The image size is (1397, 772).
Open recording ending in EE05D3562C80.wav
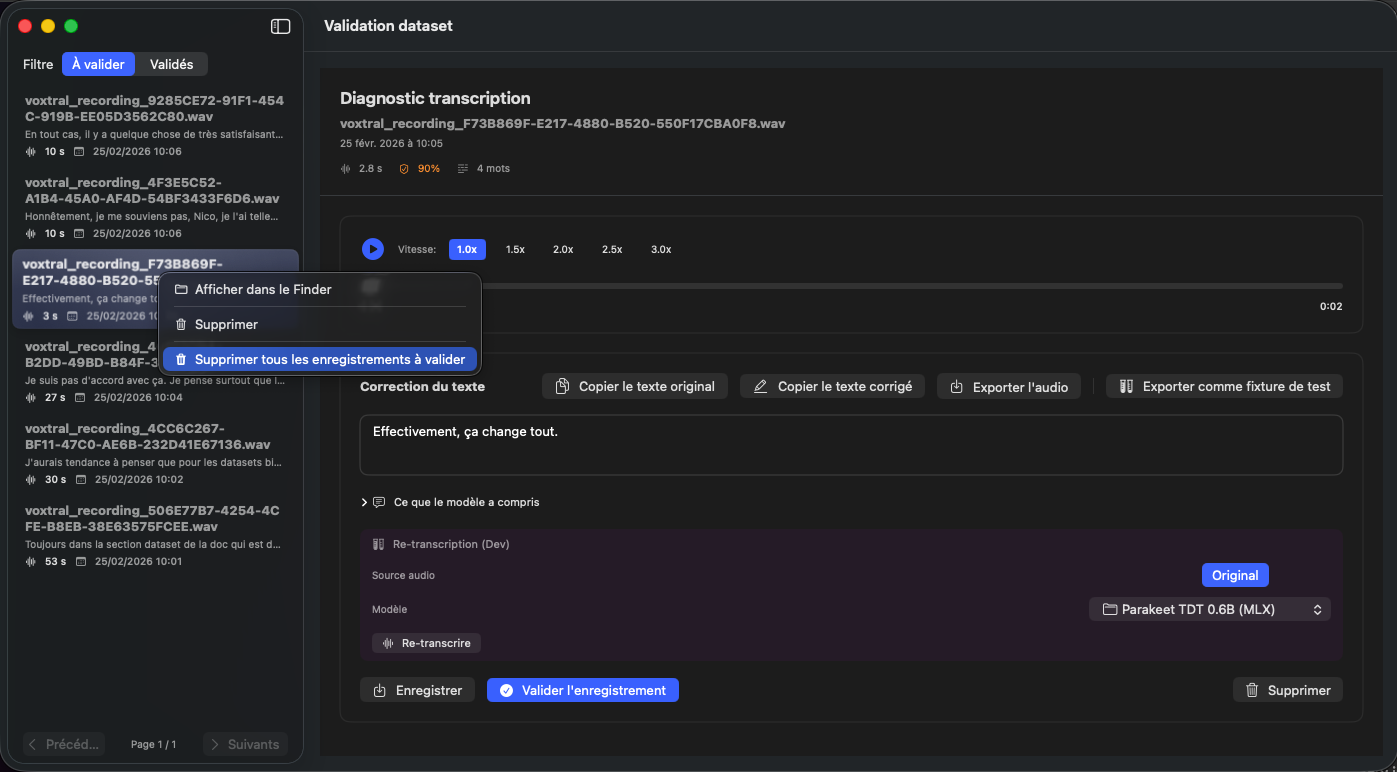[155, 126]
